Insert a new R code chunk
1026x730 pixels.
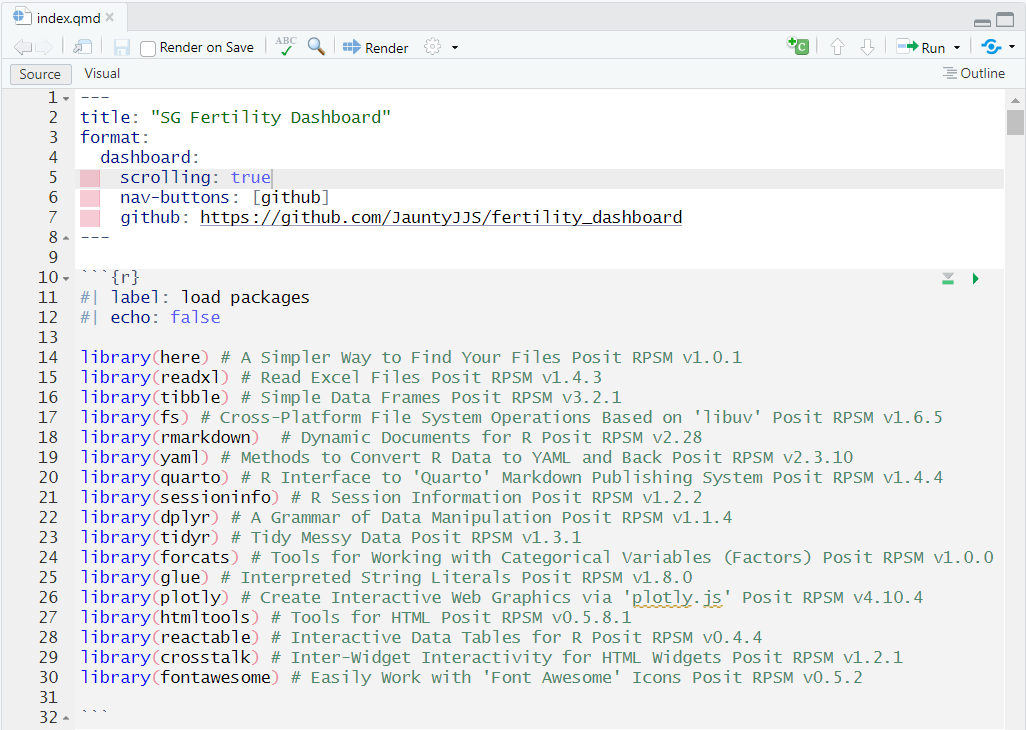coord(797,46)
